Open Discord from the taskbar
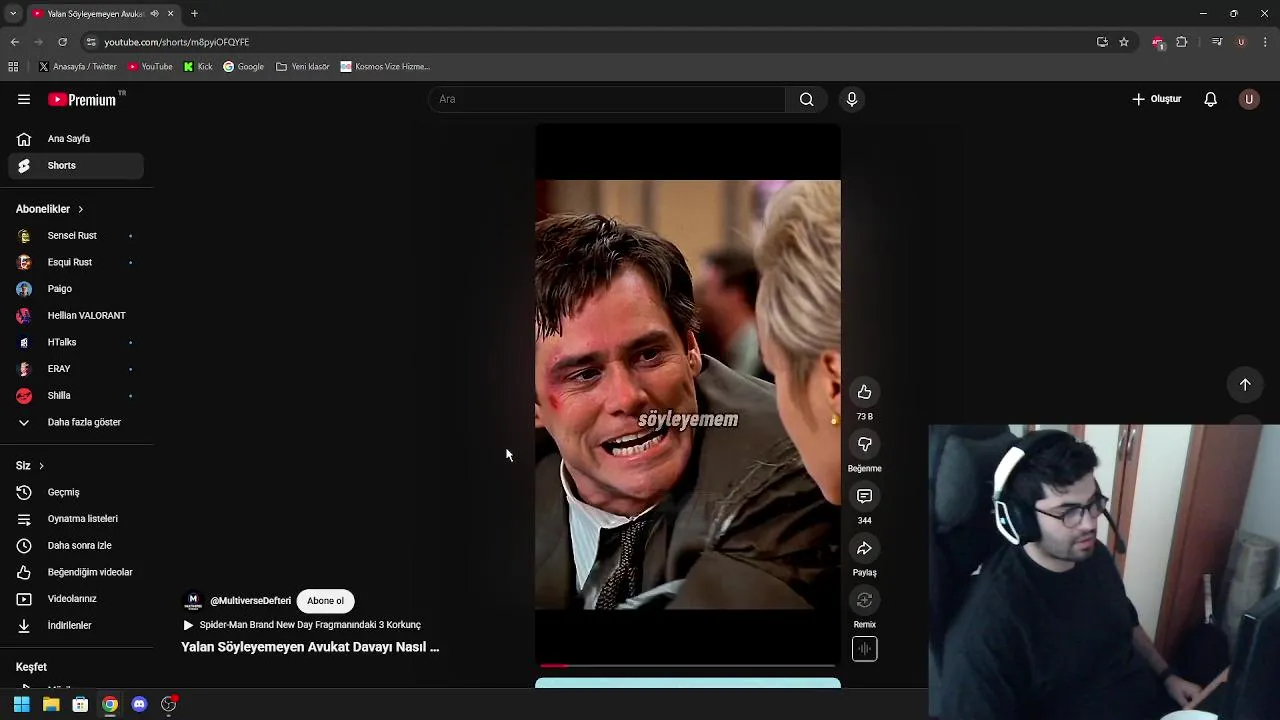Viewport: 1280px width, 720px height. (x=139, y=704)
